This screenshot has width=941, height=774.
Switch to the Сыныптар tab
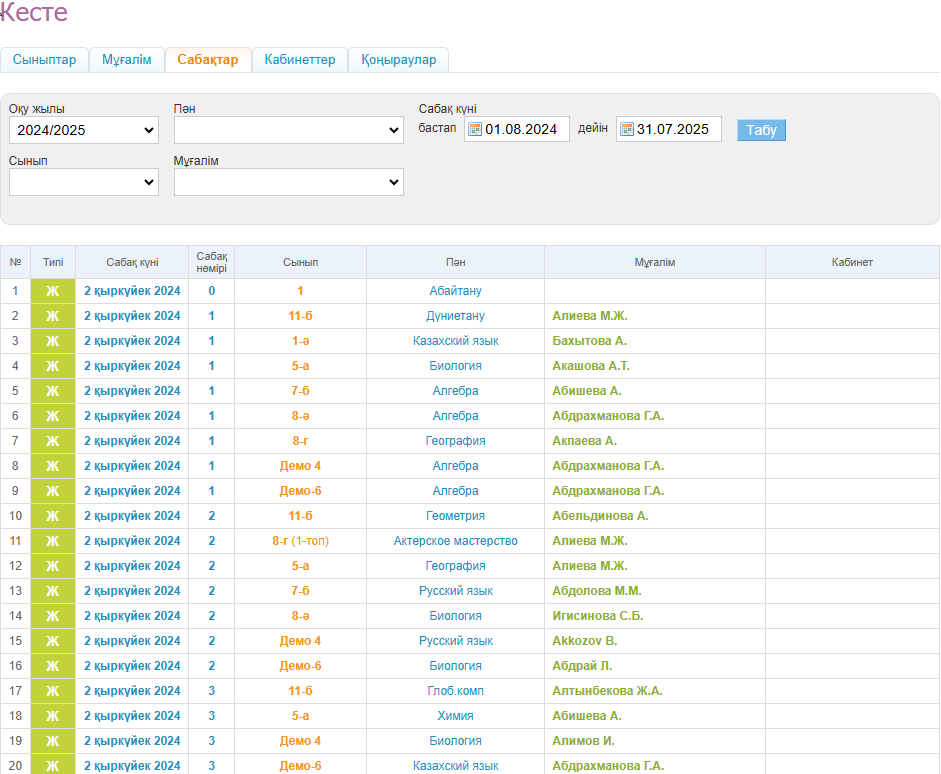coord(44,60)
